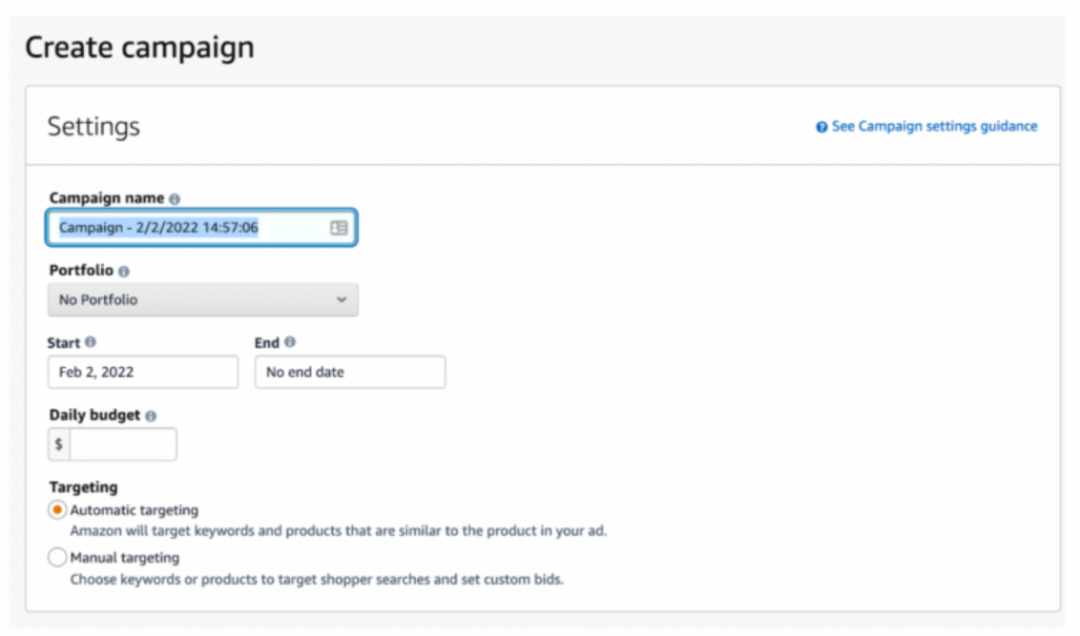Focus the Campaign name text field
The height and width of the screenshot is (636, 1080).
coord(201,227)
